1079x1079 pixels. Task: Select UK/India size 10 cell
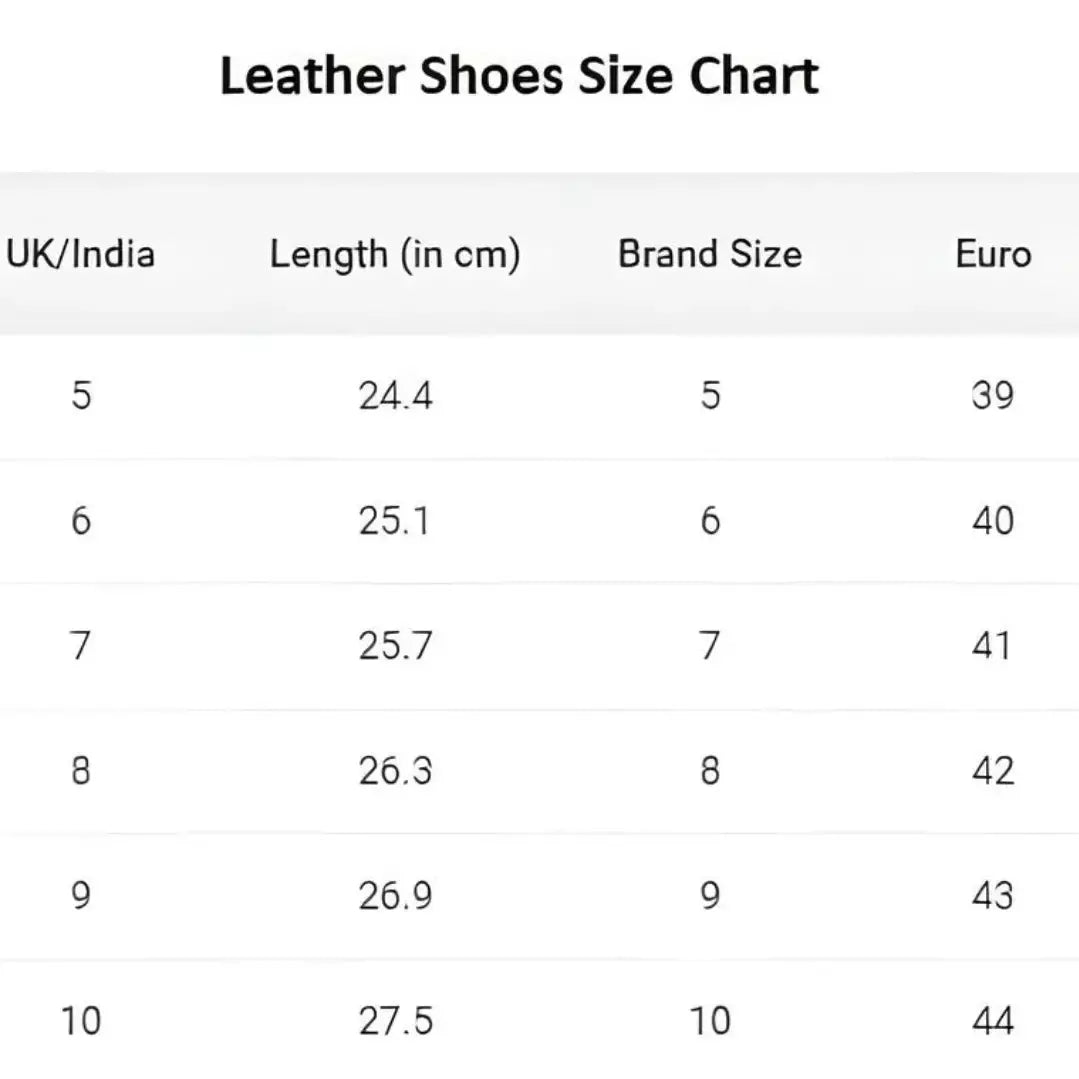pos(81,1021)
